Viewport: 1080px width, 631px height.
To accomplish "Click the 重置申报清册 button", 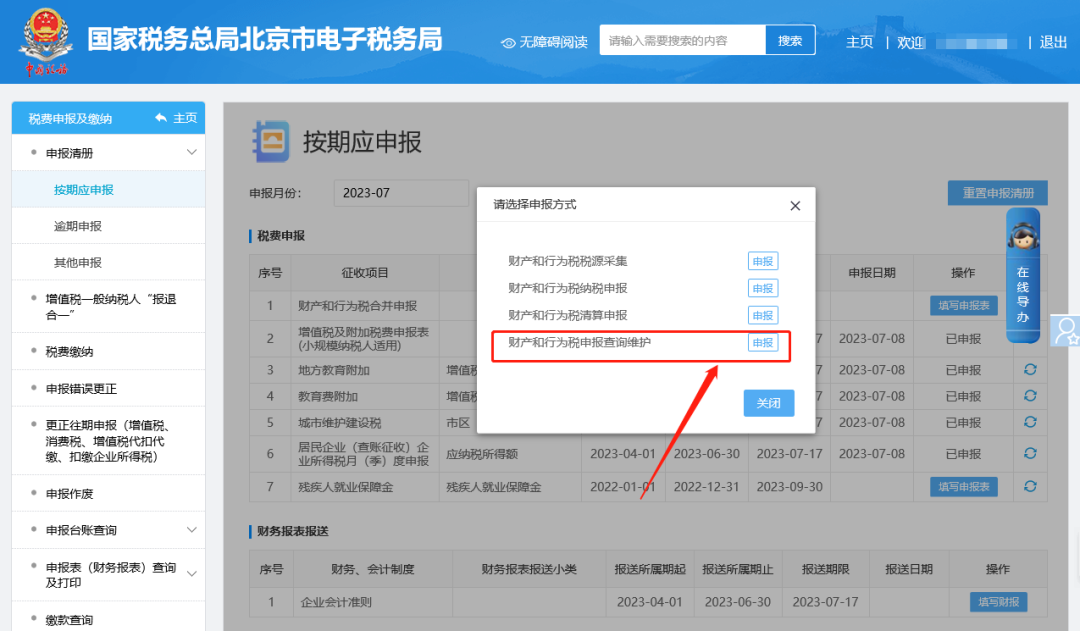I will point(997,193).
